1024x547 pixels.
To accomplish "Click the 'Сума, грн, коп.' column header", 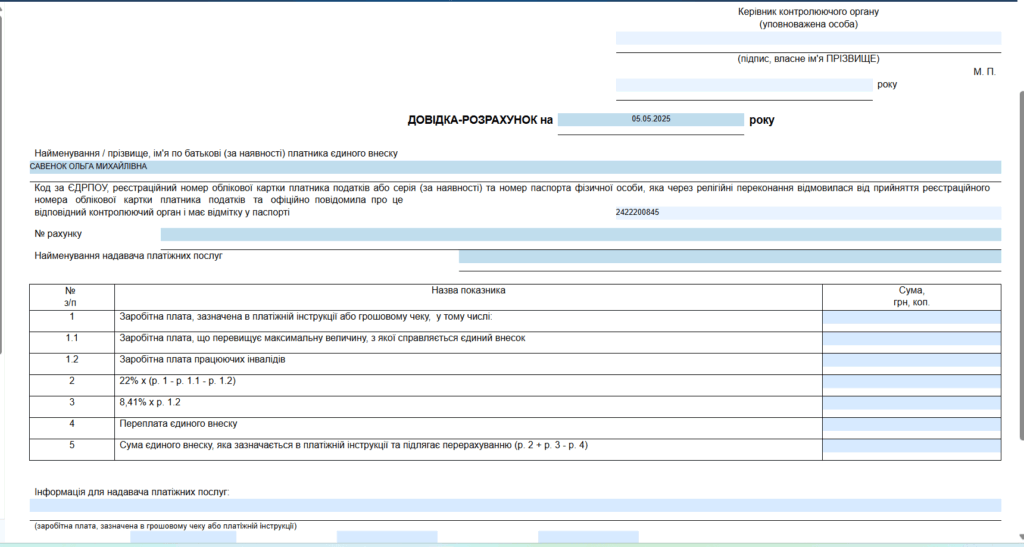I will [912, 296].
